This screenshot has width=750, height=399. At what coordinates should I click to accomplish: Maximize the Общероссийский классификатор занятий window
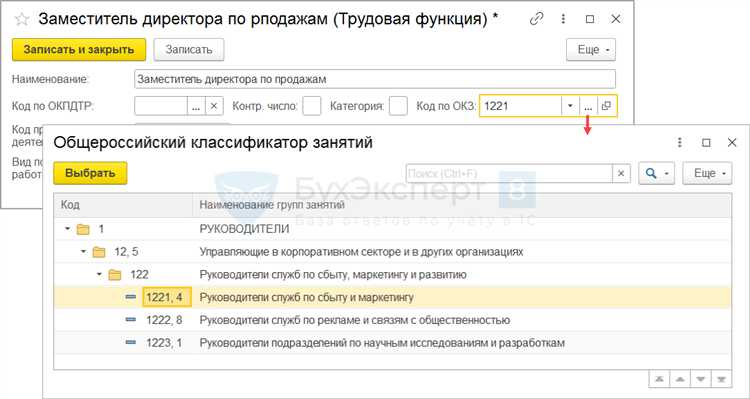706,142
